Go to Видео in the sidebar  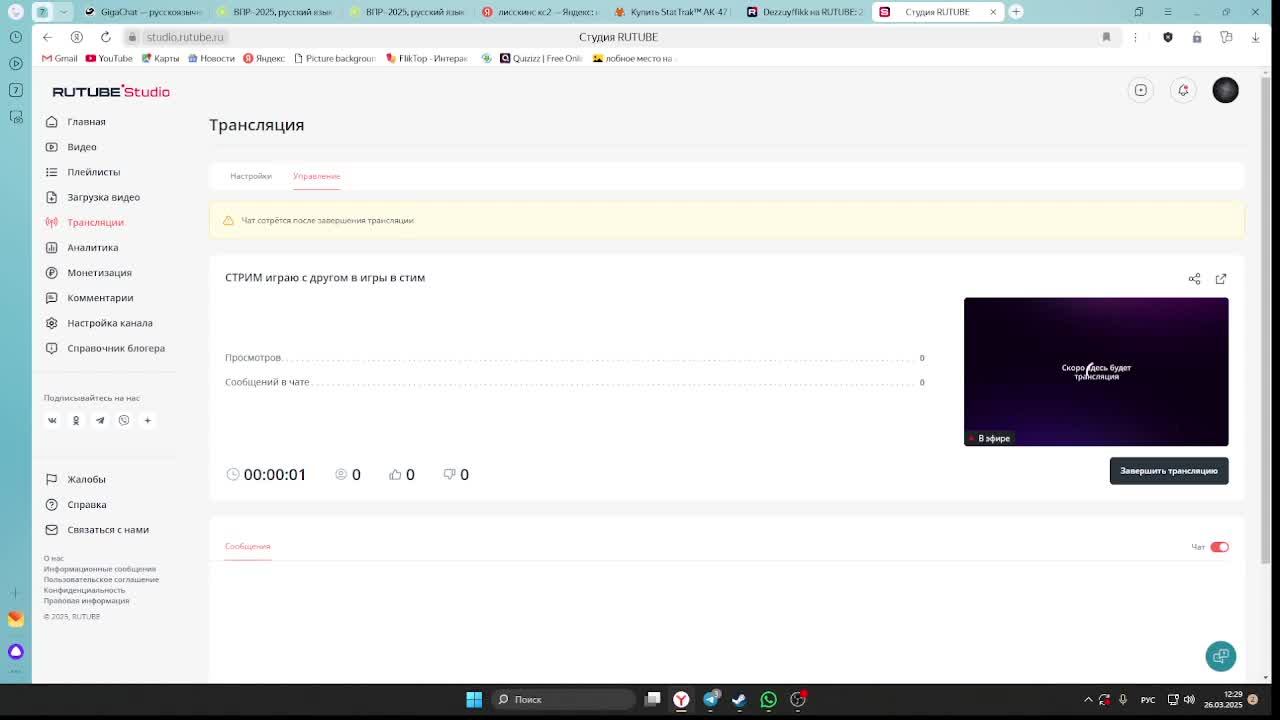(x=82, y=147)
